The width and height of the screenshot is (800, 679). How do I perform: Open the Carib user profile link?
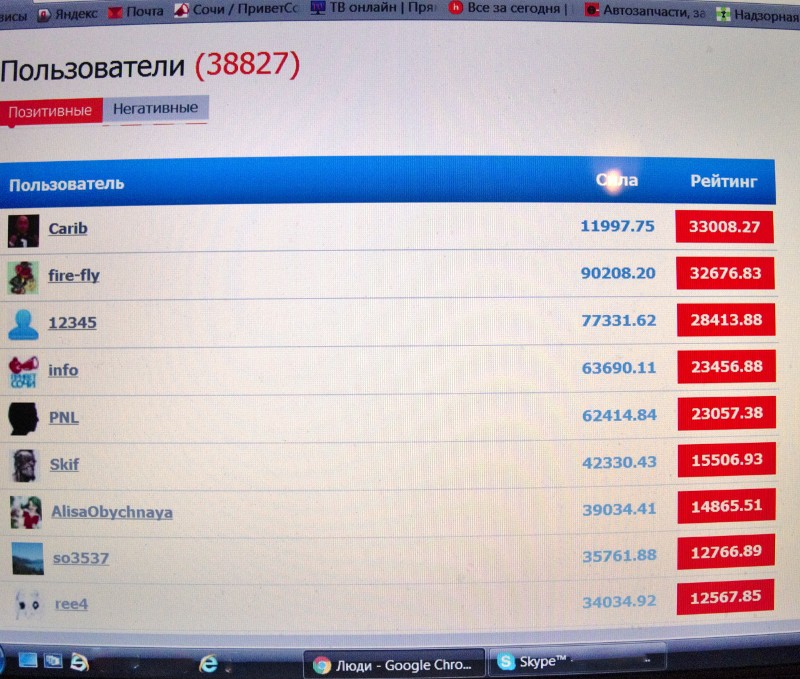pyautogui.click(x=68, y=229)
